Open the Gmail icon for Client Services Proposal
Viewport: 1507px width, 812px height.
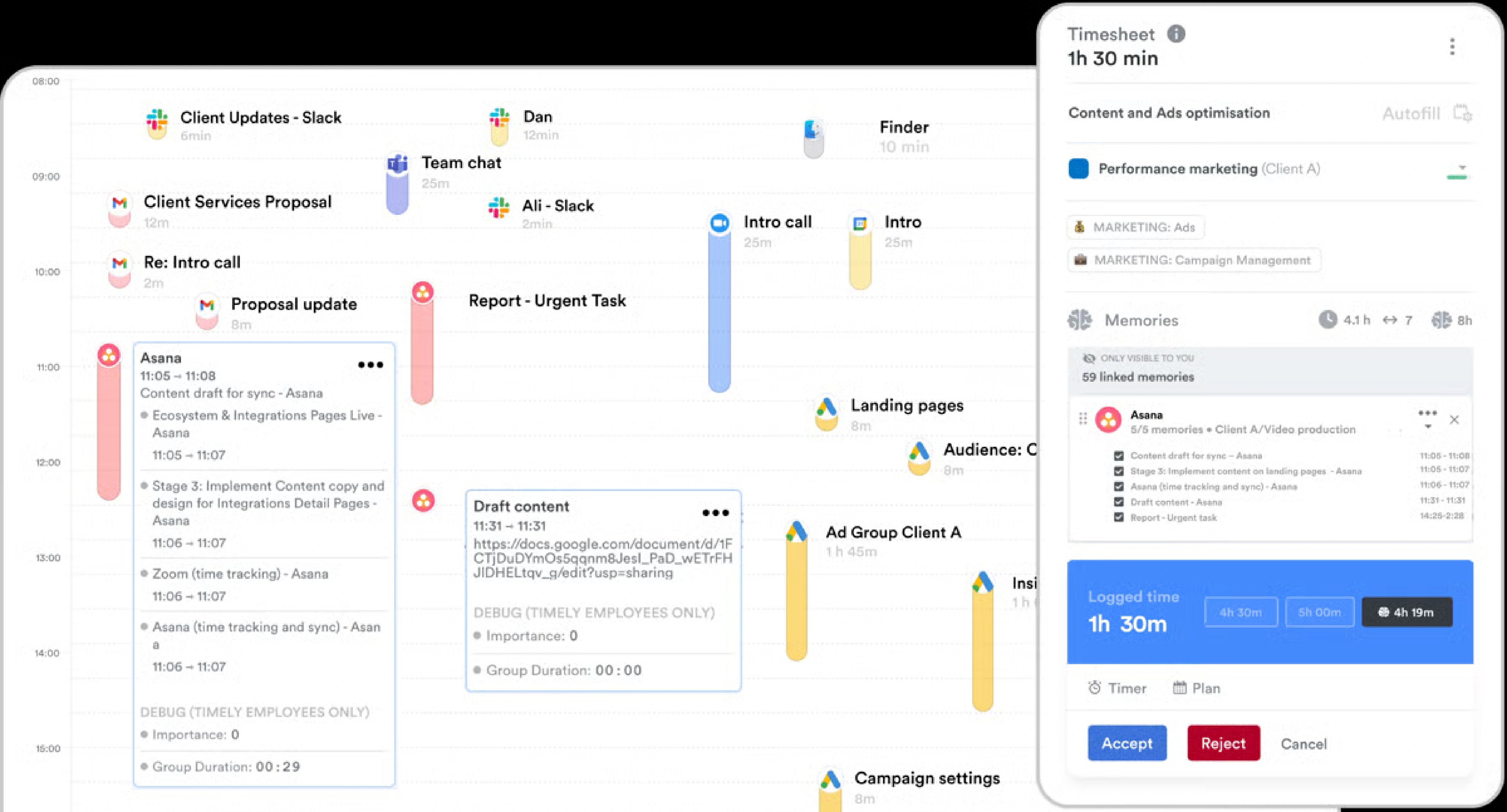[119, 203]
